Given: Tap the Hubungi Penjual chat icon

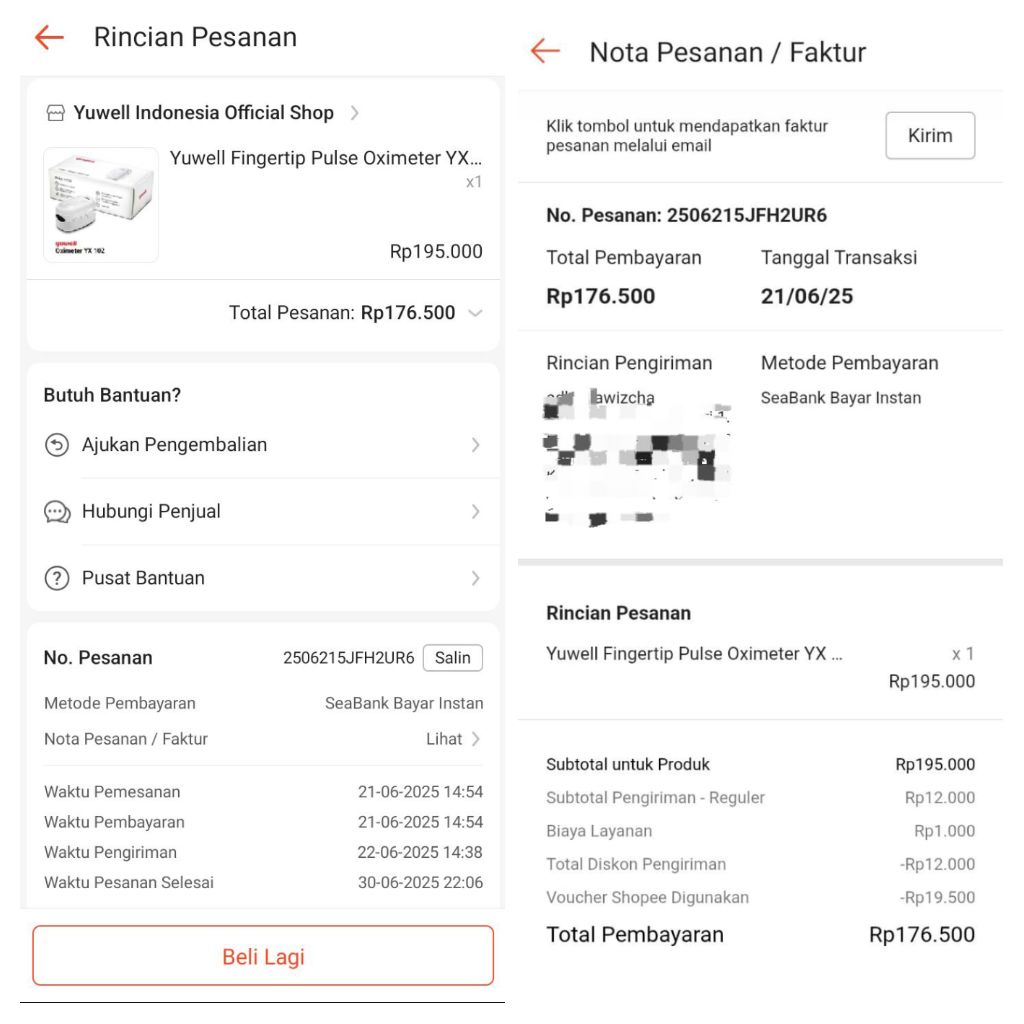Looking at the screenshot, I should 57,512.
